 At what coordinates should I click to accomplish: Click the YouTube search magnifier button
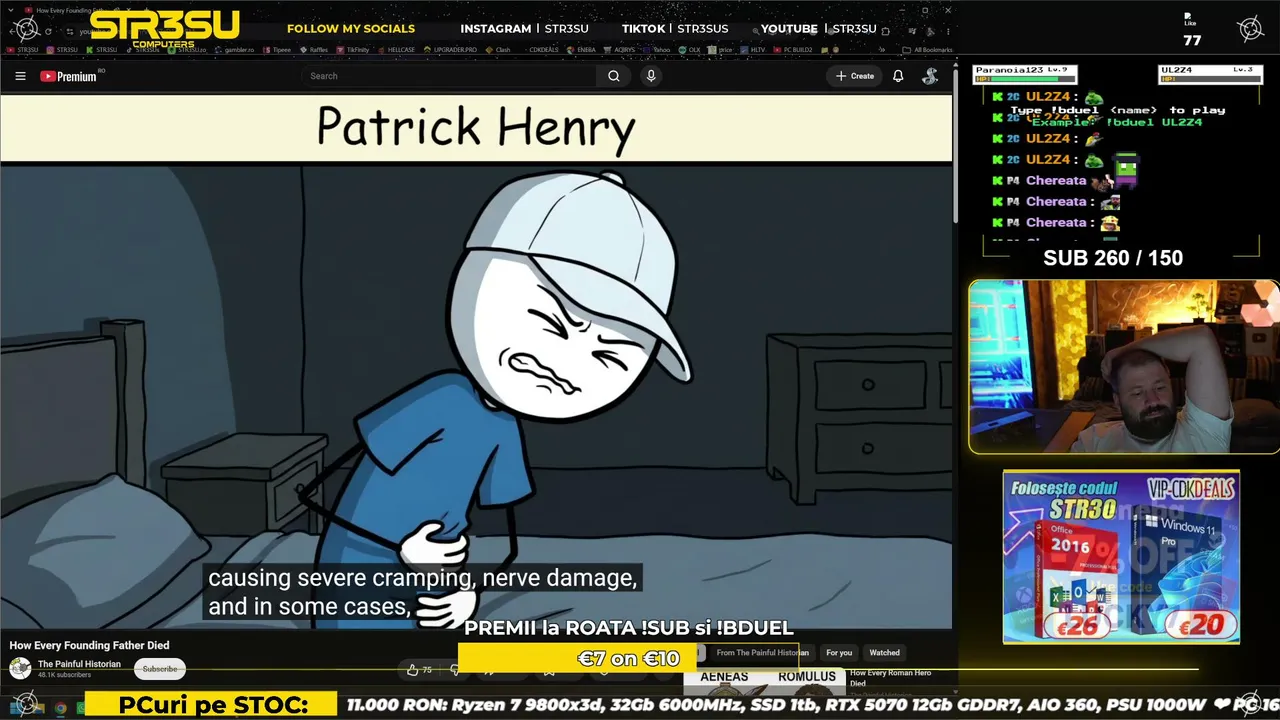(613, 76)
